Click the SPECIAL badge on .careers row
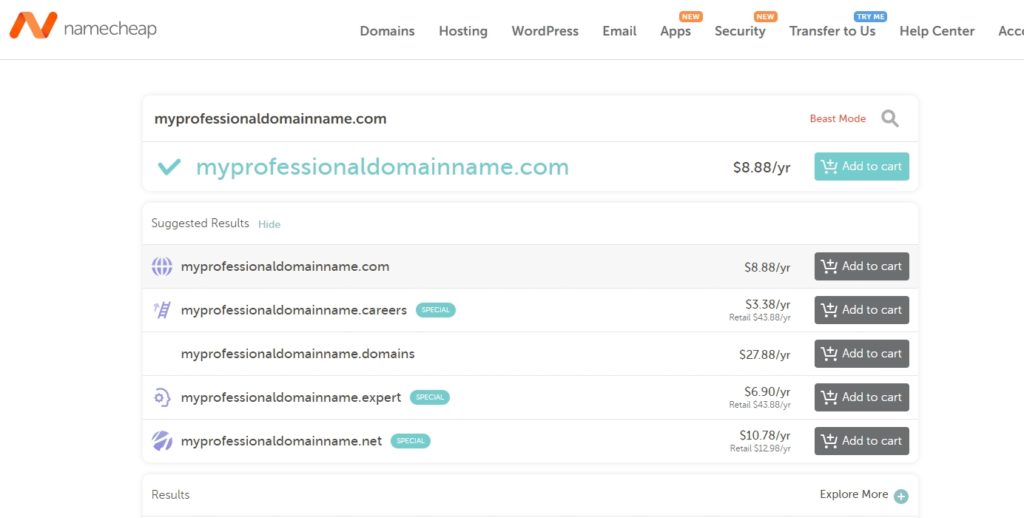1024x518 pixels. point(436,310)
